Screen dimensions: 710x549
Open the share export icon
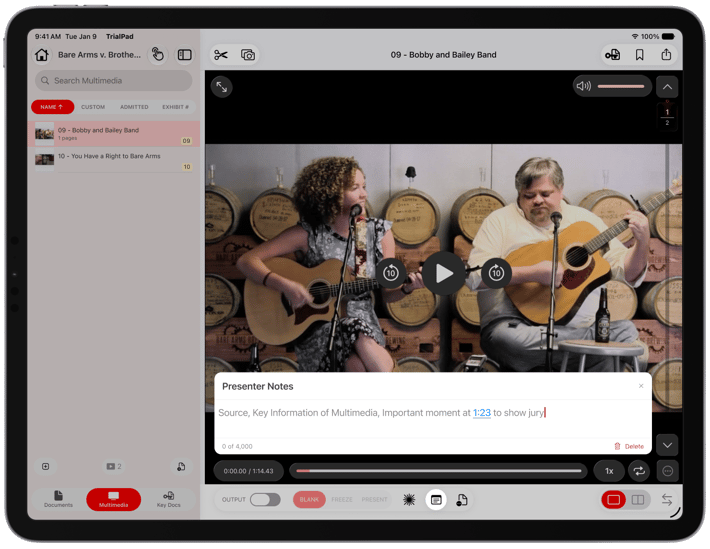666,55
